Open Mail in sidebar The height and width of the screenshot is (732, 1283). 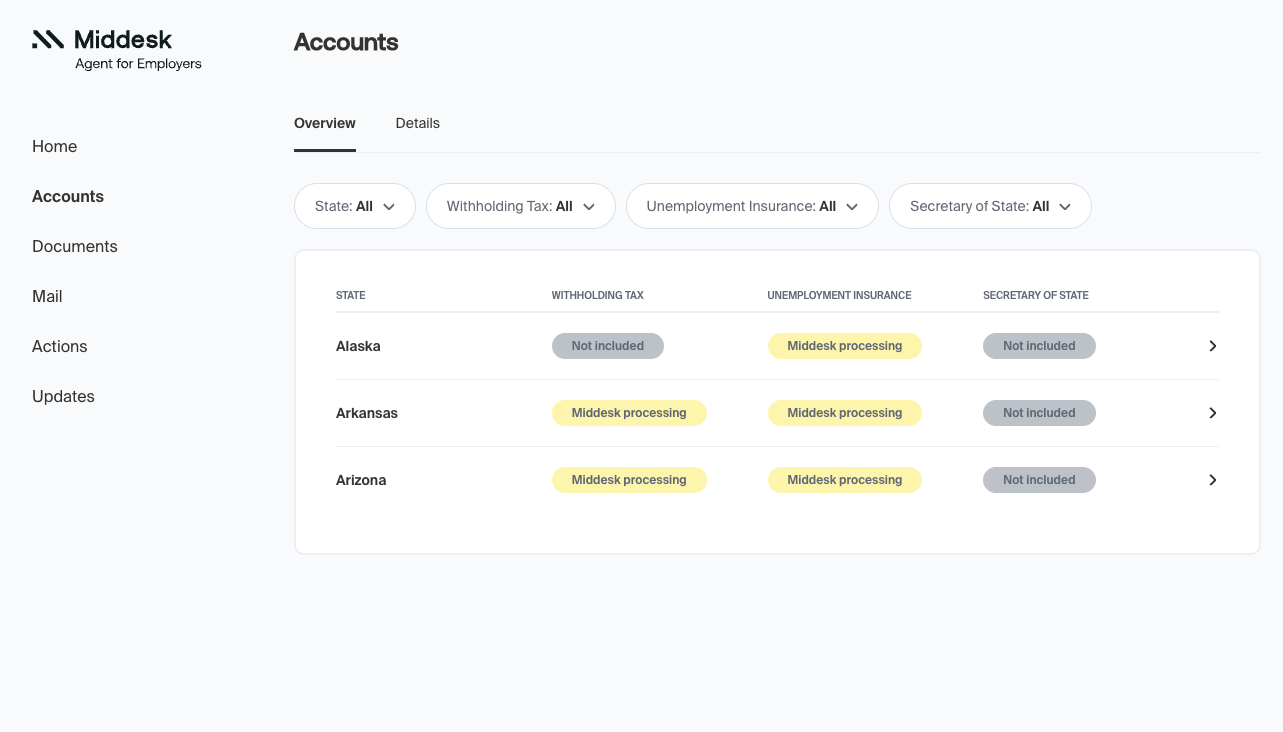pos(47,296)
